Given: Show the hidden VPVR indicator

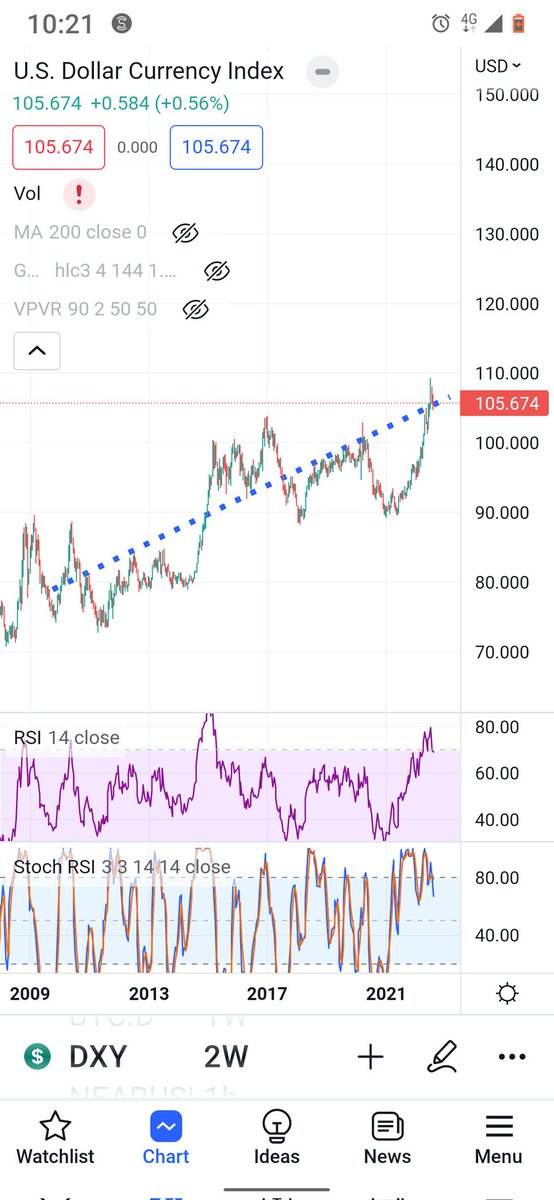Looking at the screenshot, I should pos(196,310).
